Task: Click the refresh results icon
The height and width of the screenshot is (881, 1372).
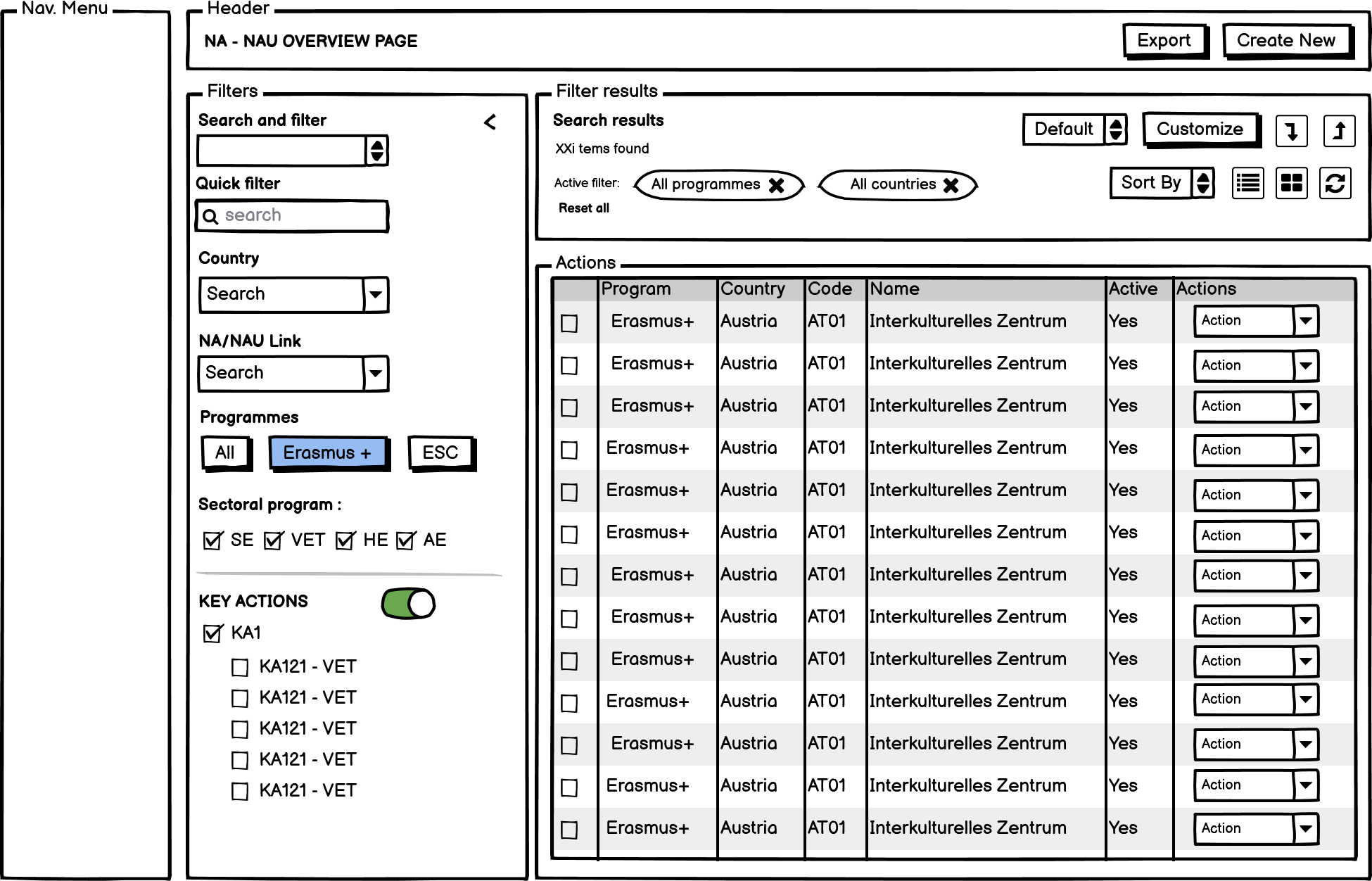Action: 1335,184
